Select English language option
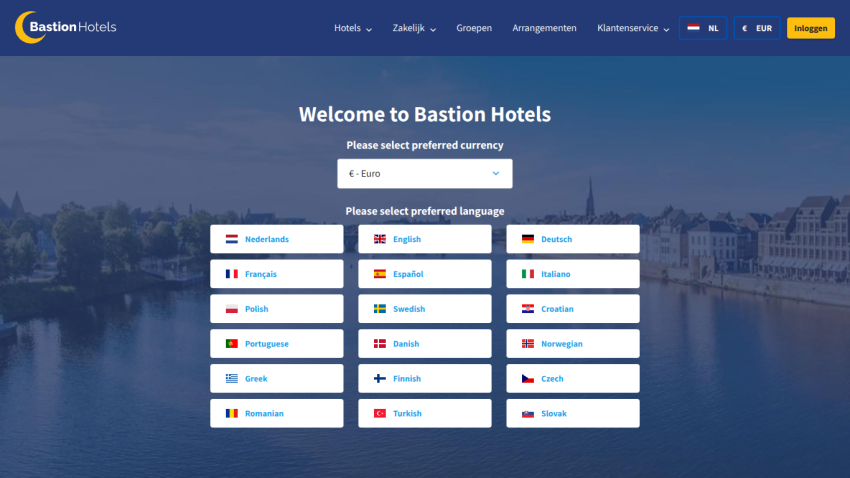850x478 pixels. pos(424,239)
